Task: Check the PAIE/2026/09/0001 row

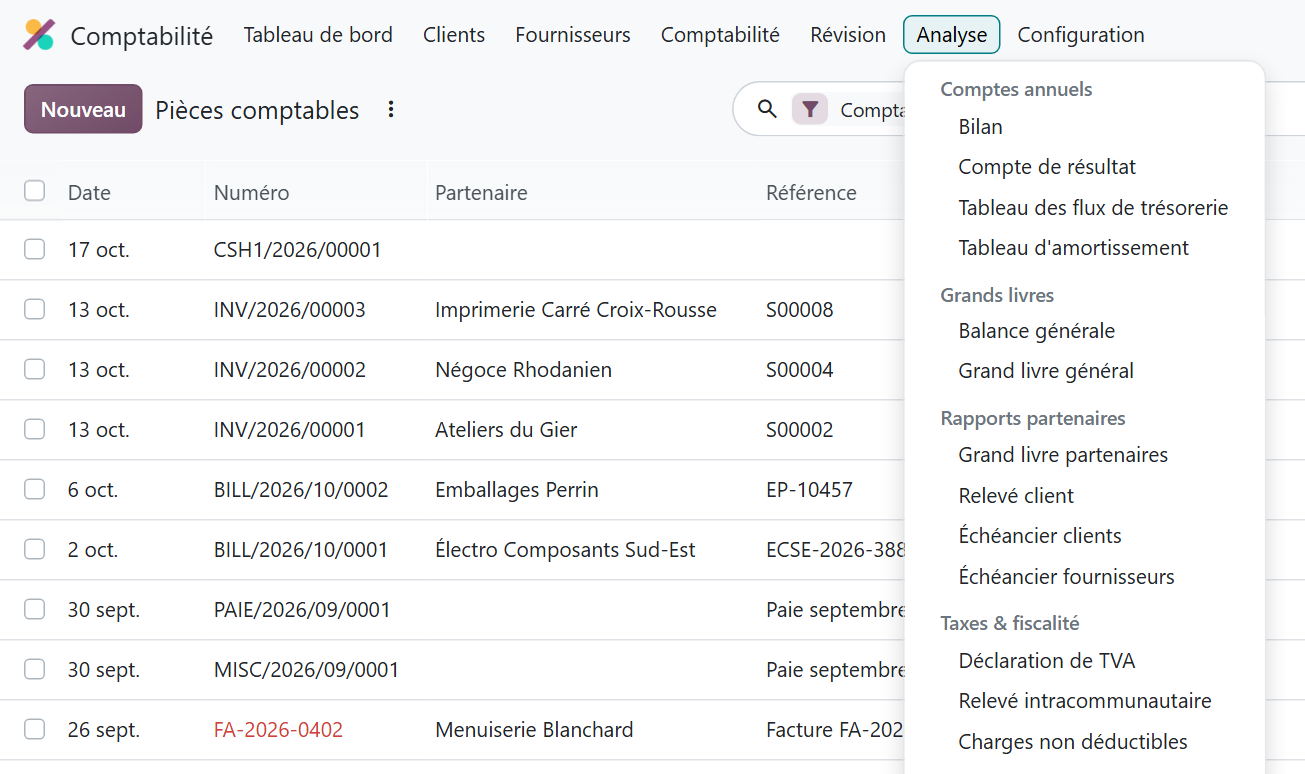Action: [35, 609]
